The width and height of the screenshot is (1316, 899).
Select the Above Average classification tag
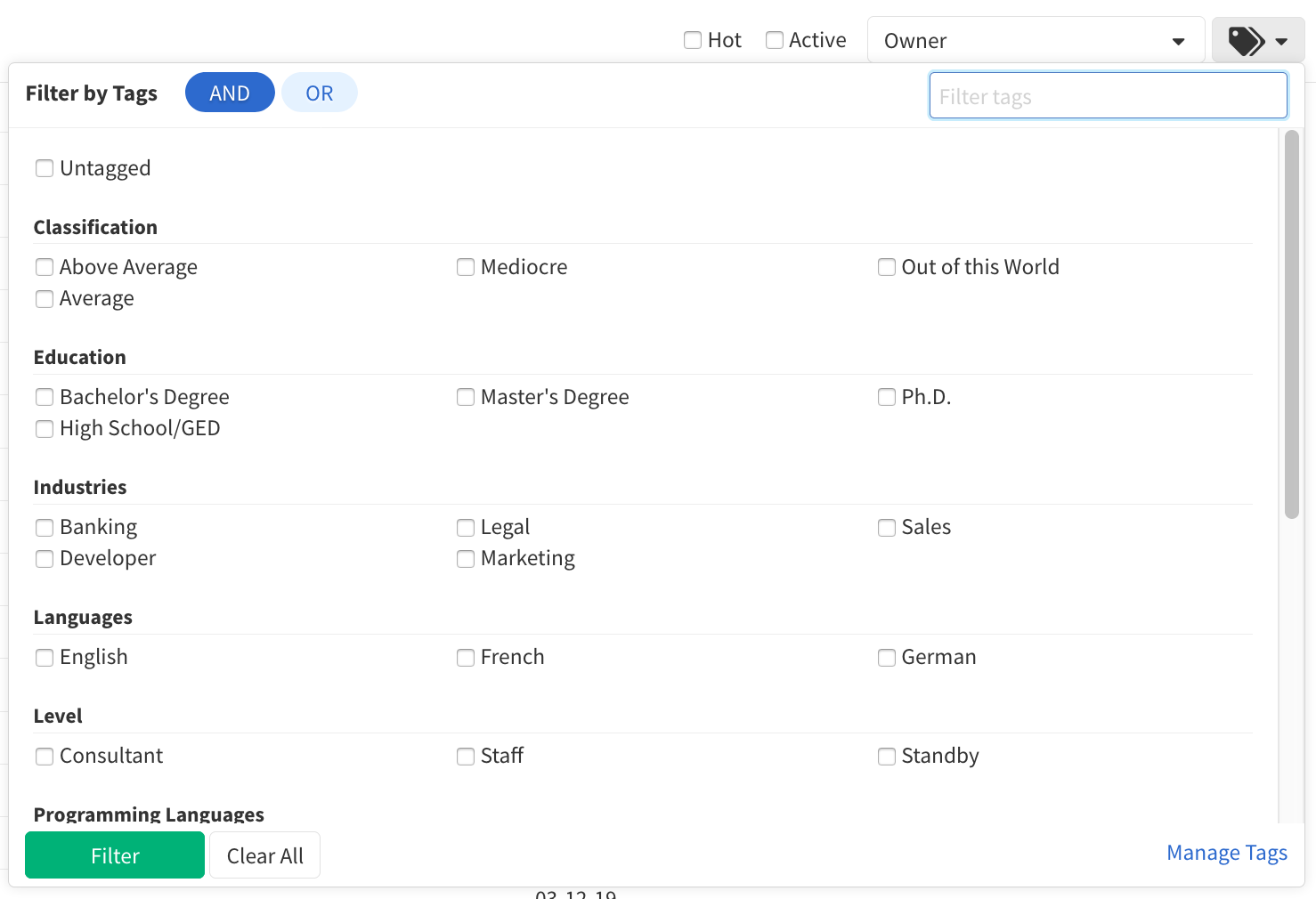[x=45, y=267]
